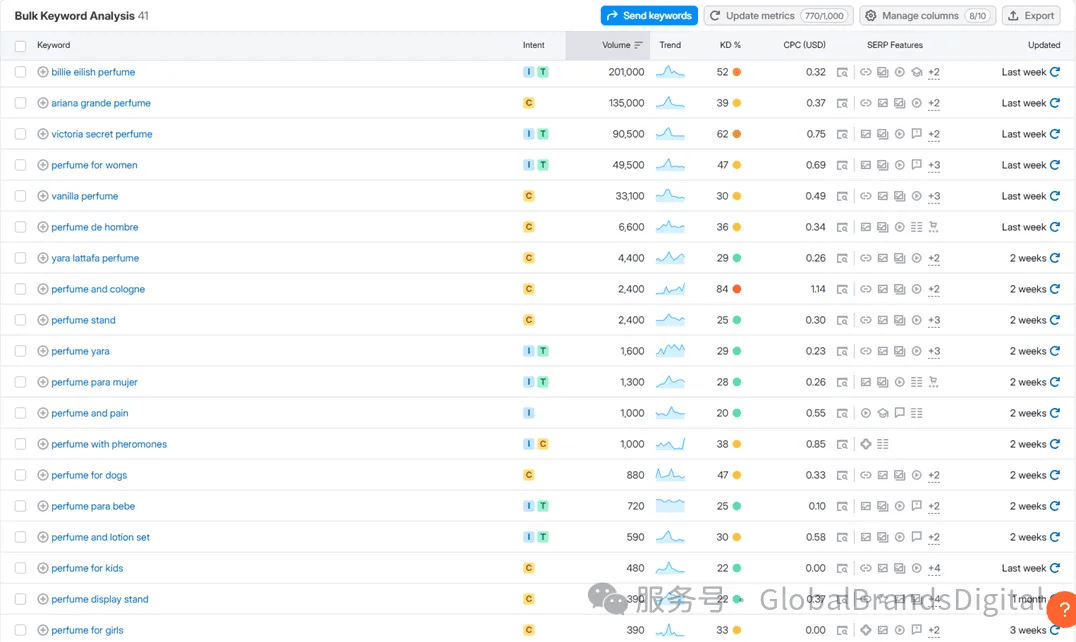Viewport: 1076px width, 642px height.
Task: Click Volume column sort icon
Action: pyautogui.click(x=638, y=45)
